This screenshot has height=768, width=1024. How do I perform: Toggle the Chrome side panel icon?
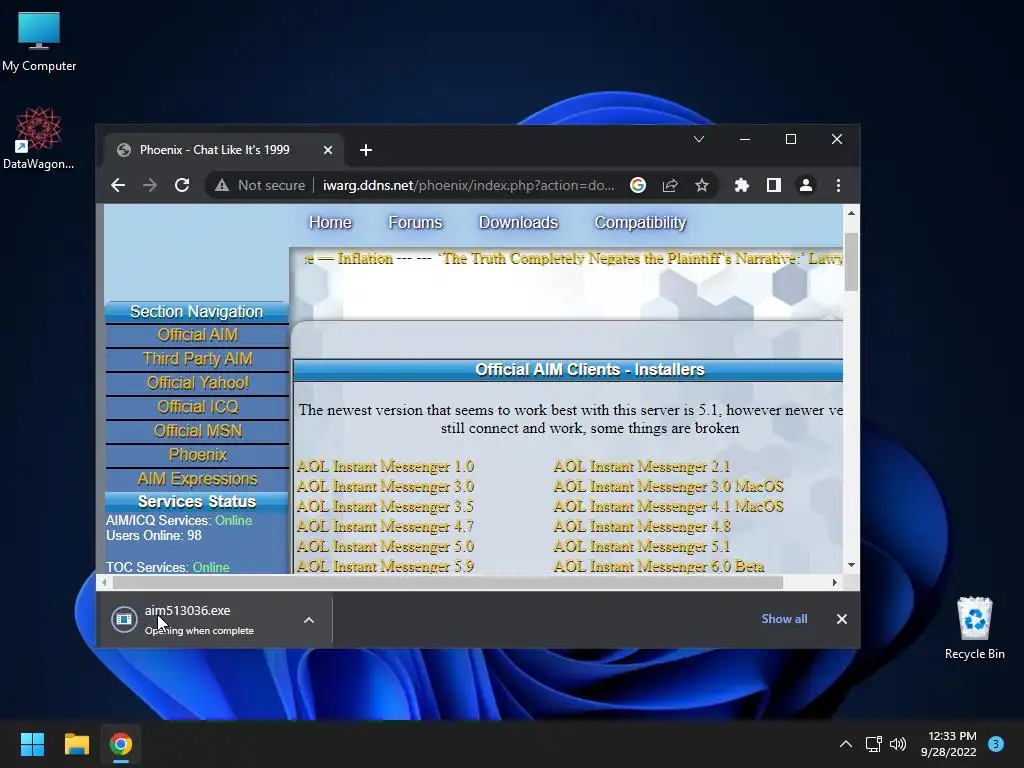[774, 185]
